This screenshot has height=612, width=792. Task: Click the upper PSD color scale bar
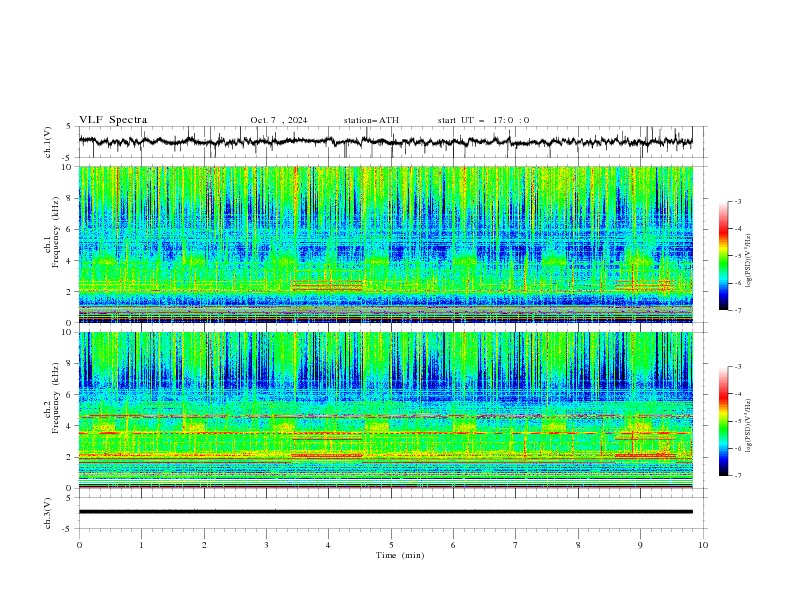tap(723, 256)
